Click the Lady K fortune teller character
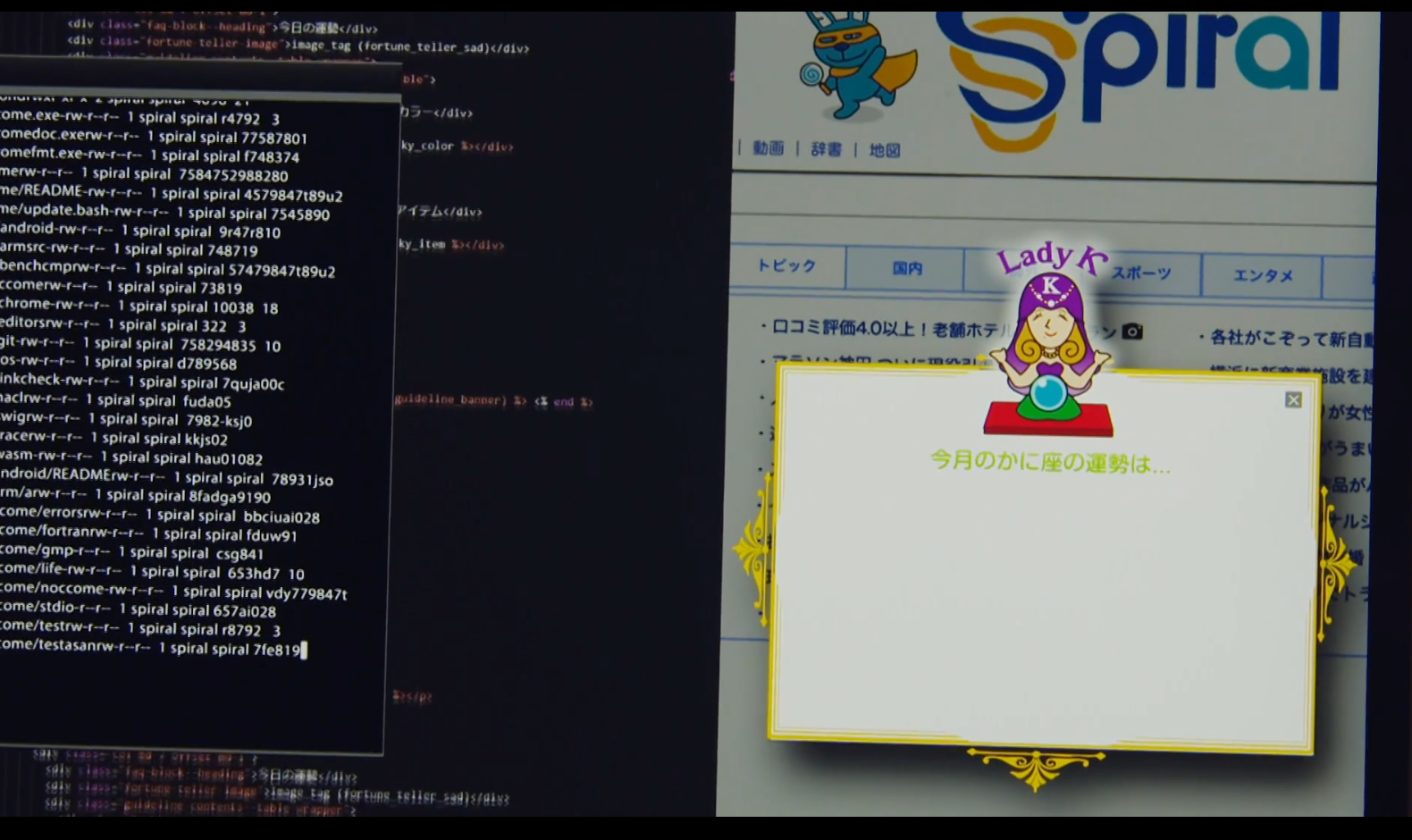 [x=1049, y=355]
